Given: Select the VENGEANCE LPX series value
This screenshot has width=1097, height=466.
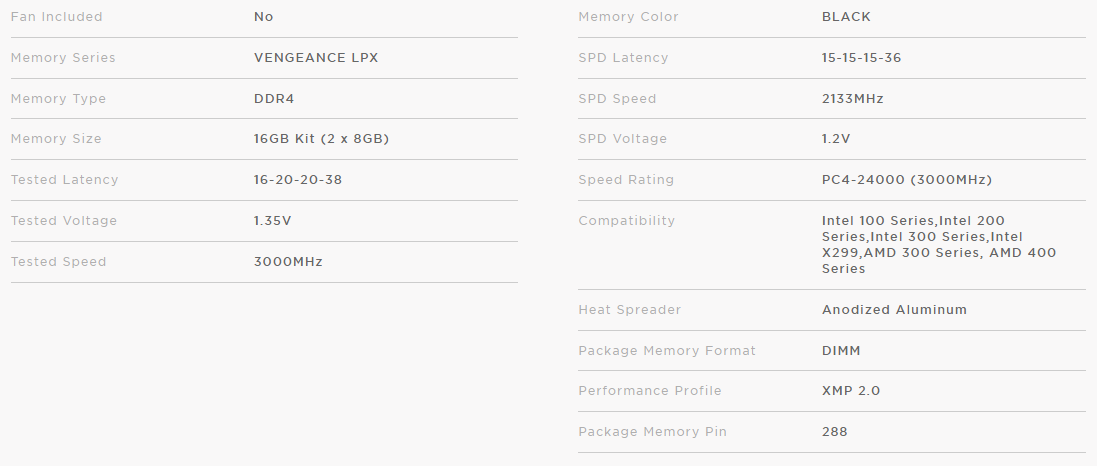Looking at the screenshot, I should [x=316, y=58].
